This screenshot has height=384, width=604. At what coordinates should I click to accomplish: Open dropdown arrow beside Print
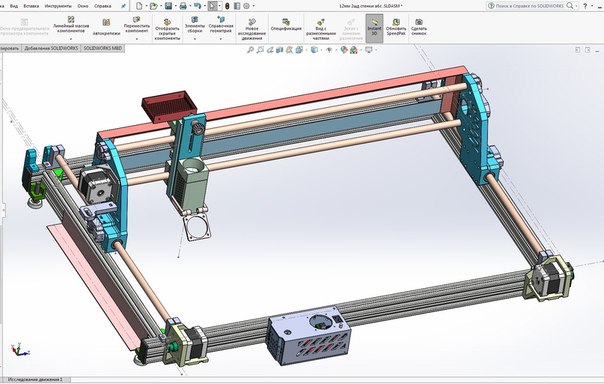point(190,6)
